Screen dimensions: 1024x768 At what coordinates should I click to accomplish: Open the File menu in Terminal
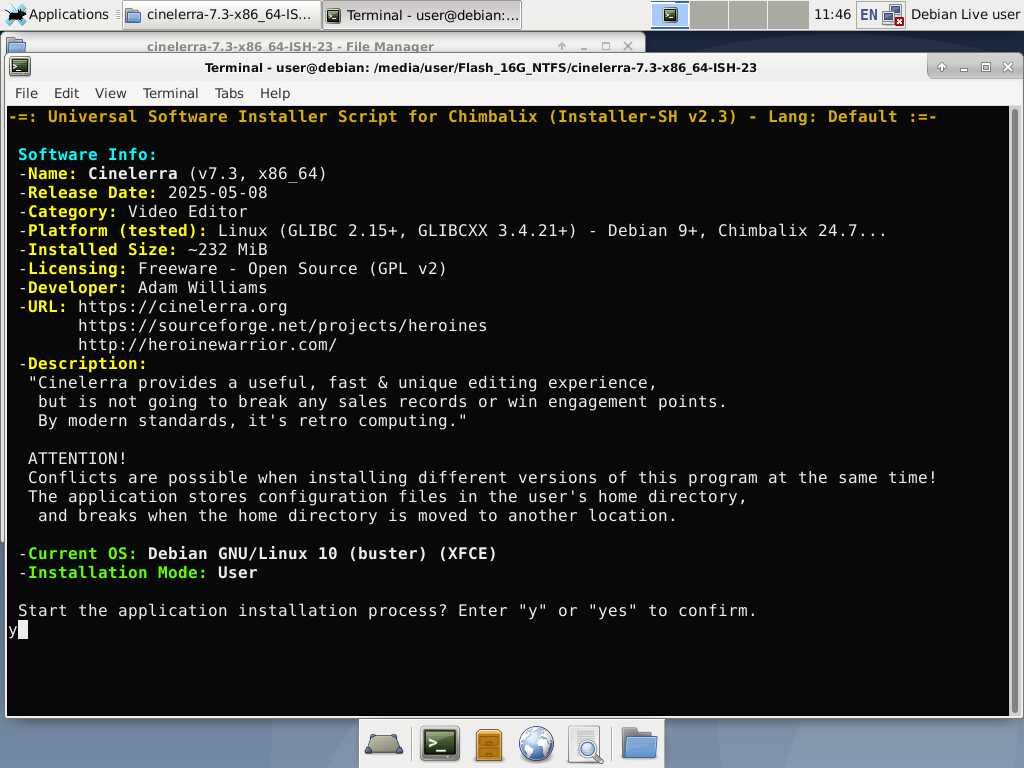[x=26, y=93]
